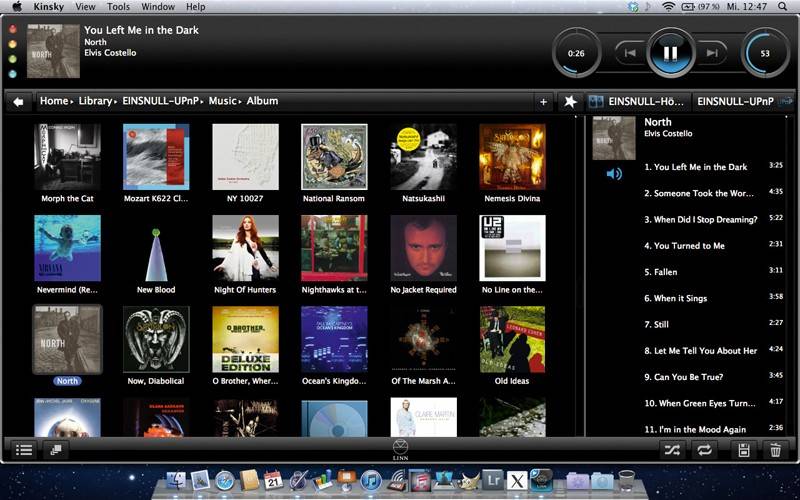Skip to the previous track
This screenshot has width=800, height=500.
point(630,53)
